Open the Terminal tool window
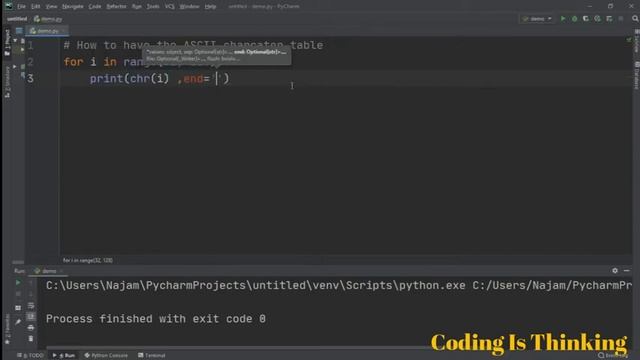 pos(152,356)
